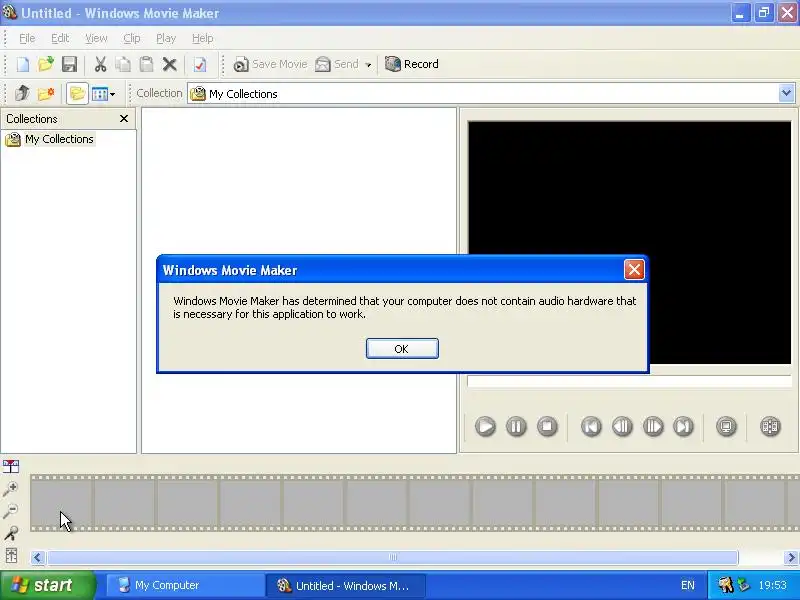800x600 pixels.
Task: Open the View menu
Action: pyautogui.click(x=96, y=38)
